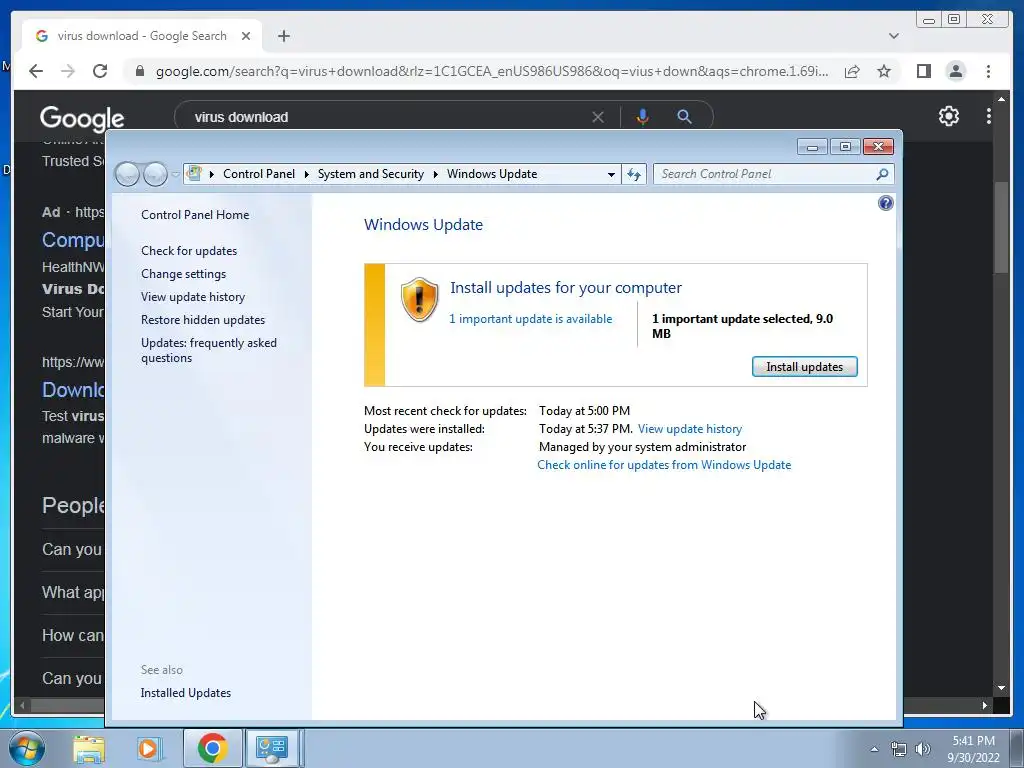This screenshot has width=1024, height=768.
Task: Click the Google search magnifier icon
Action: click(684, 117)
